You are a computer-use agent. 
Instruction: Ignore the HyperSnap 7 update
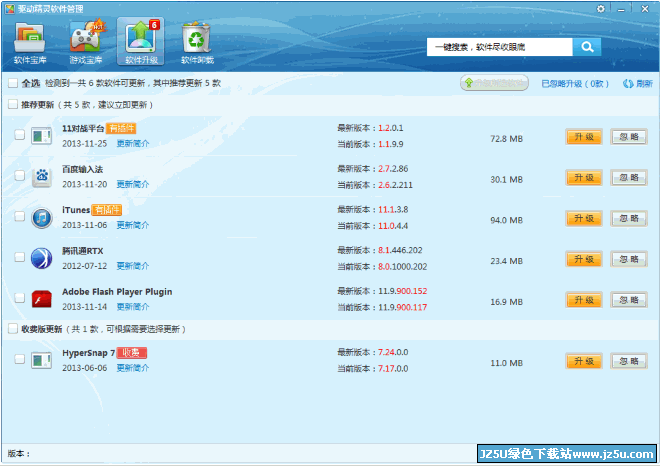pos(629,361)
